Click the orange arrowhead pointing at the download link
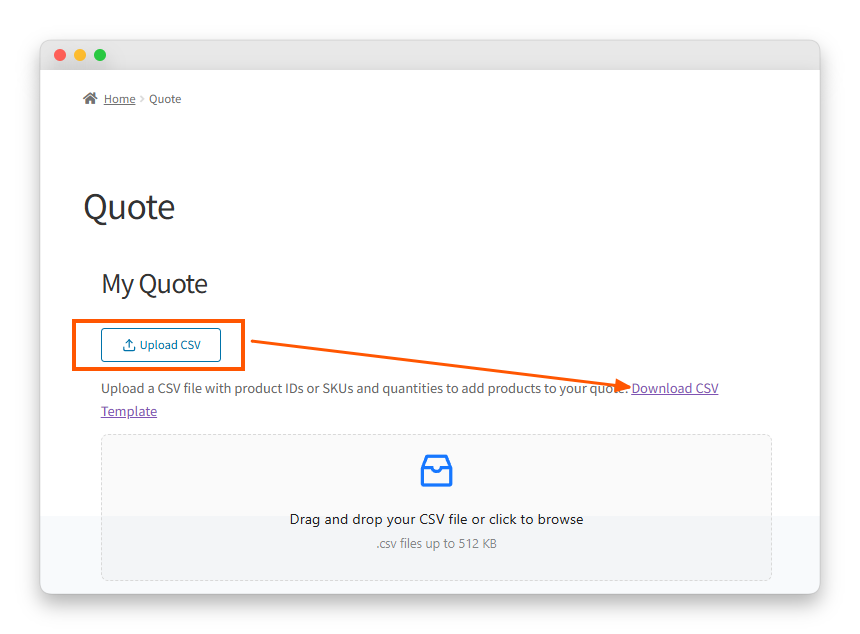This screenshot has width=860, height=634. click(623, 386)
